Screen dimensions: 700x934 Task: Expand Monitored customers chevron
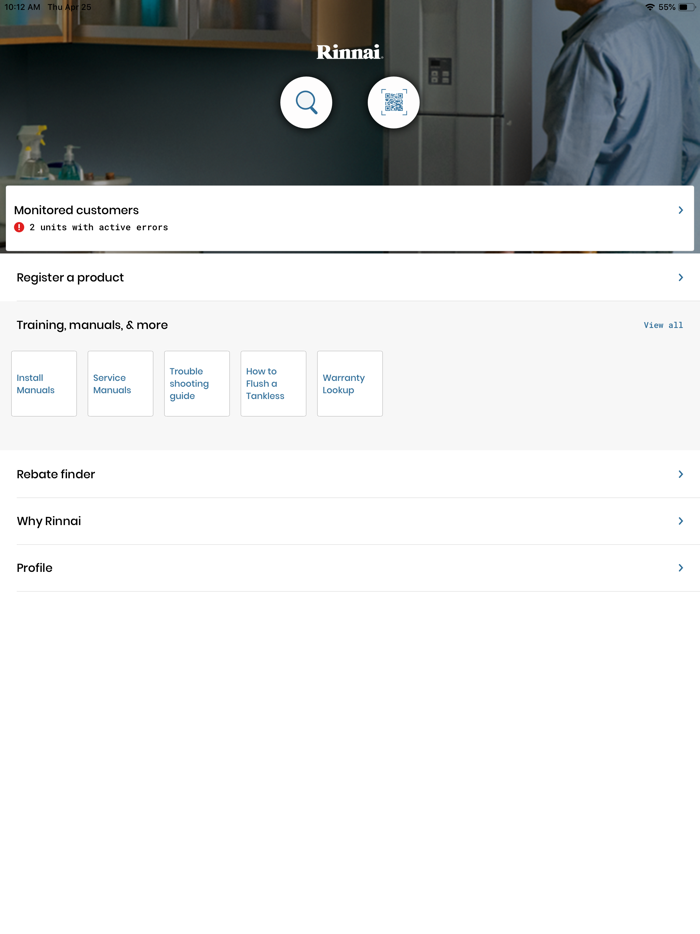[680, 210]
